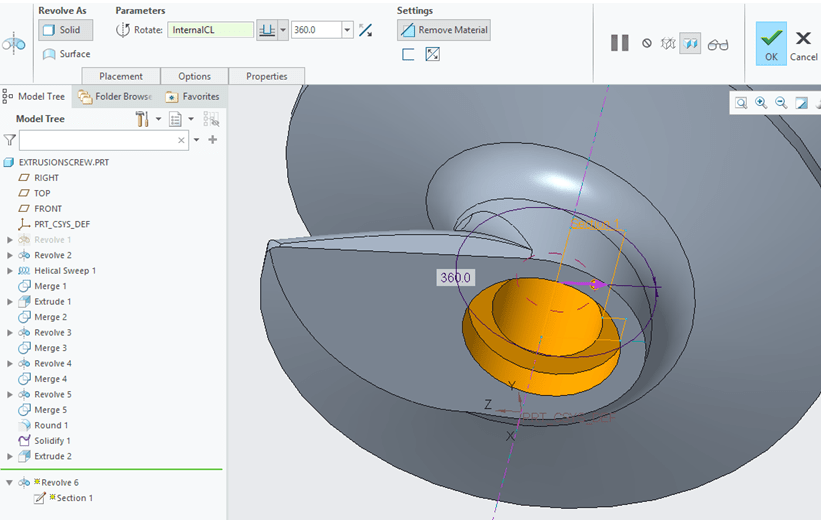The image size is (821, 520).
Task: Click OK to accept the revolve
Action: click(x=771, y=44)
